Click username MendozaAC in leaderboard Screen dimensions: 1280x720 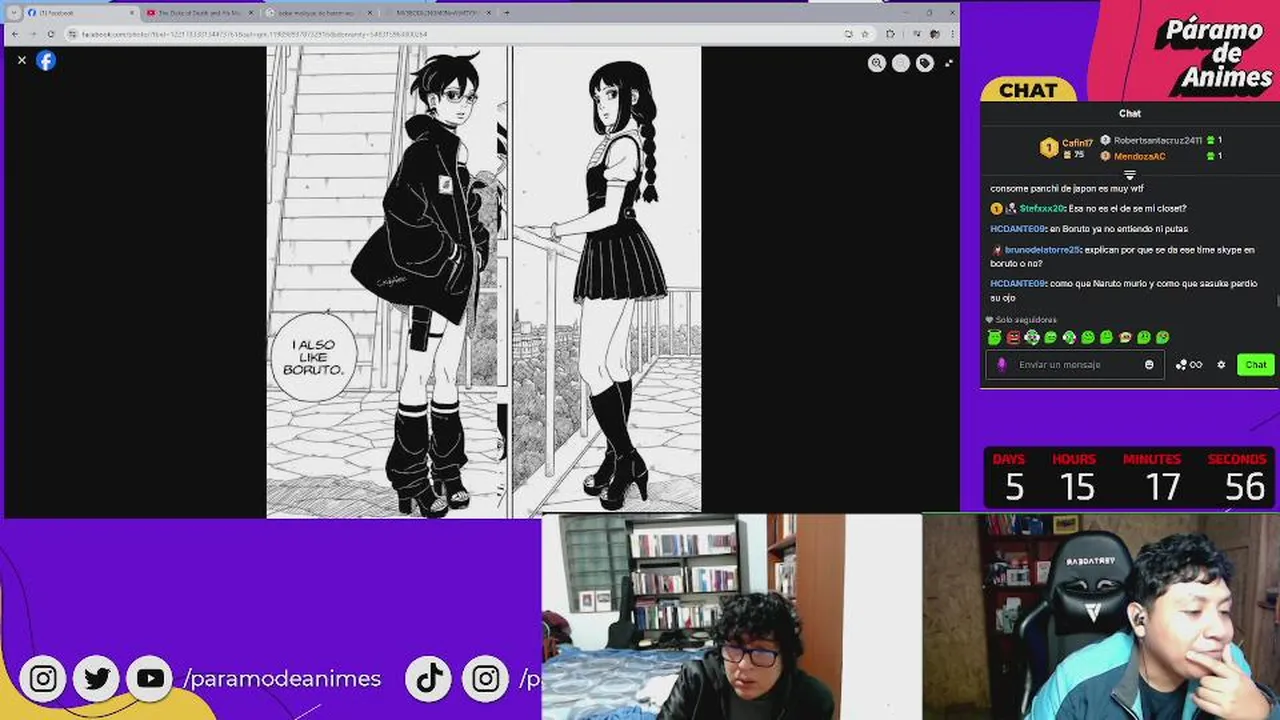1139,157
